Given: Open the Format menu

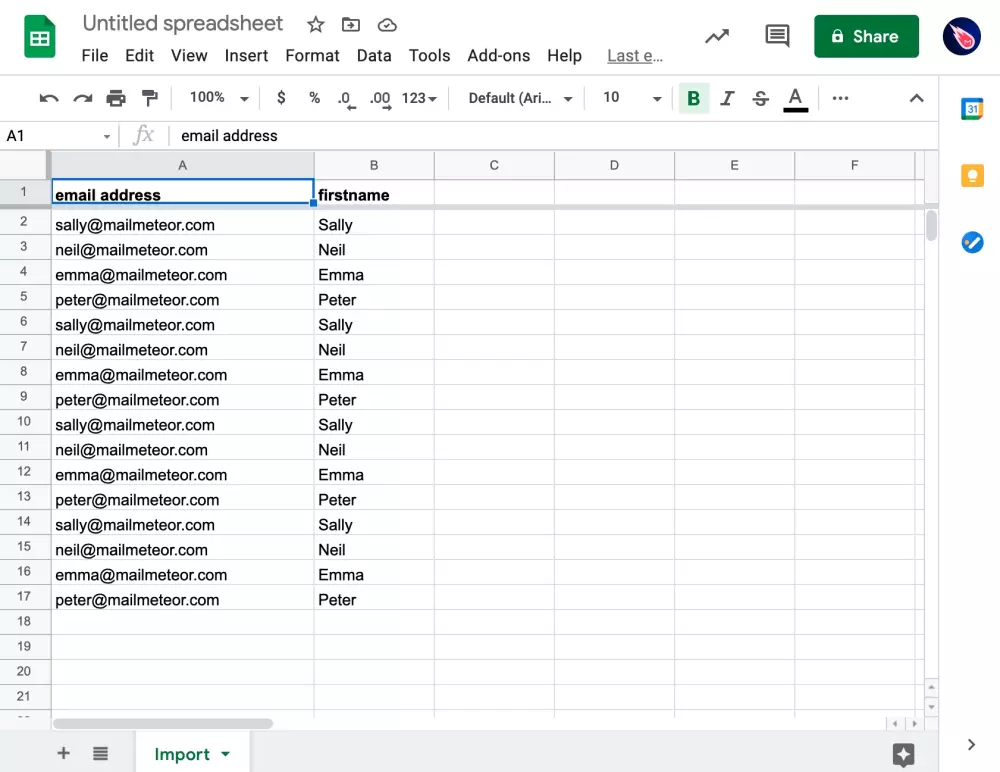Looking at the screenshot, I should coord(312,56).
